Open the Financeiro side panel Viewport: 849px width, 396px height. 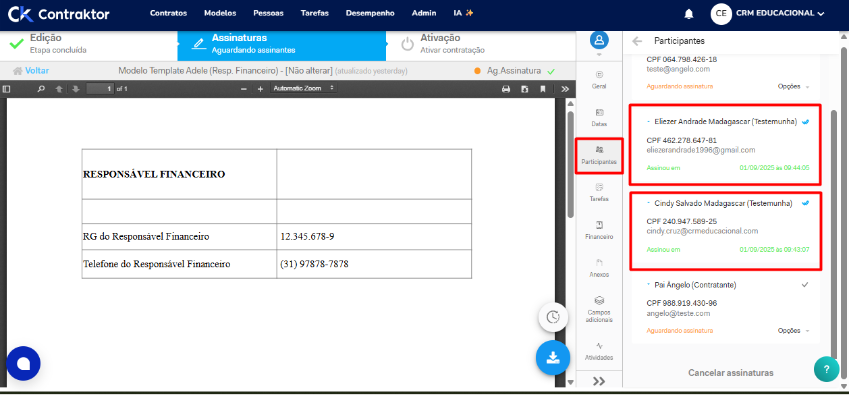click(x=599, y=230)
